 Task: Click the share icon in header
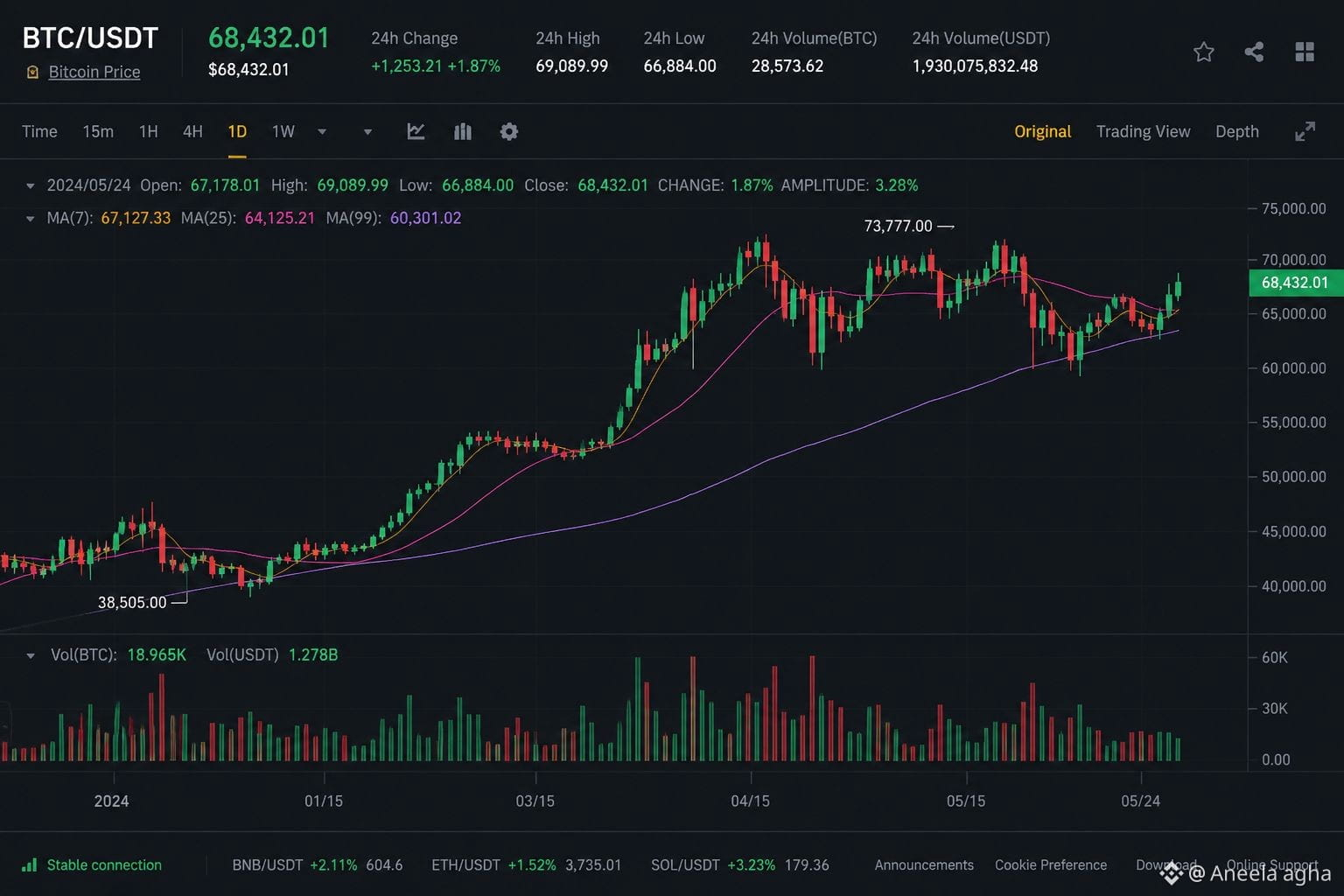point(1254,52)
